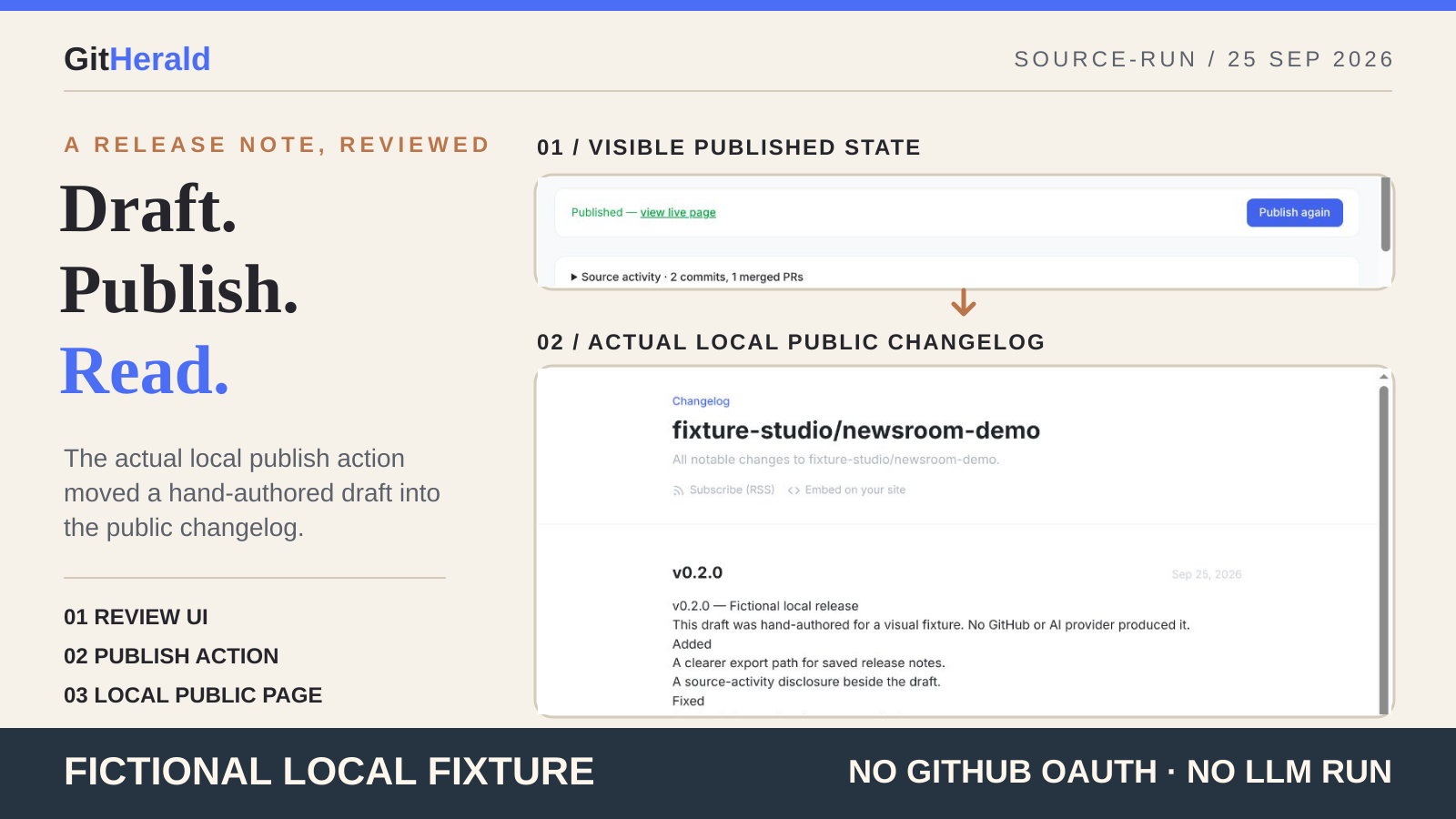Click the green Published status text

pos(597,212)
